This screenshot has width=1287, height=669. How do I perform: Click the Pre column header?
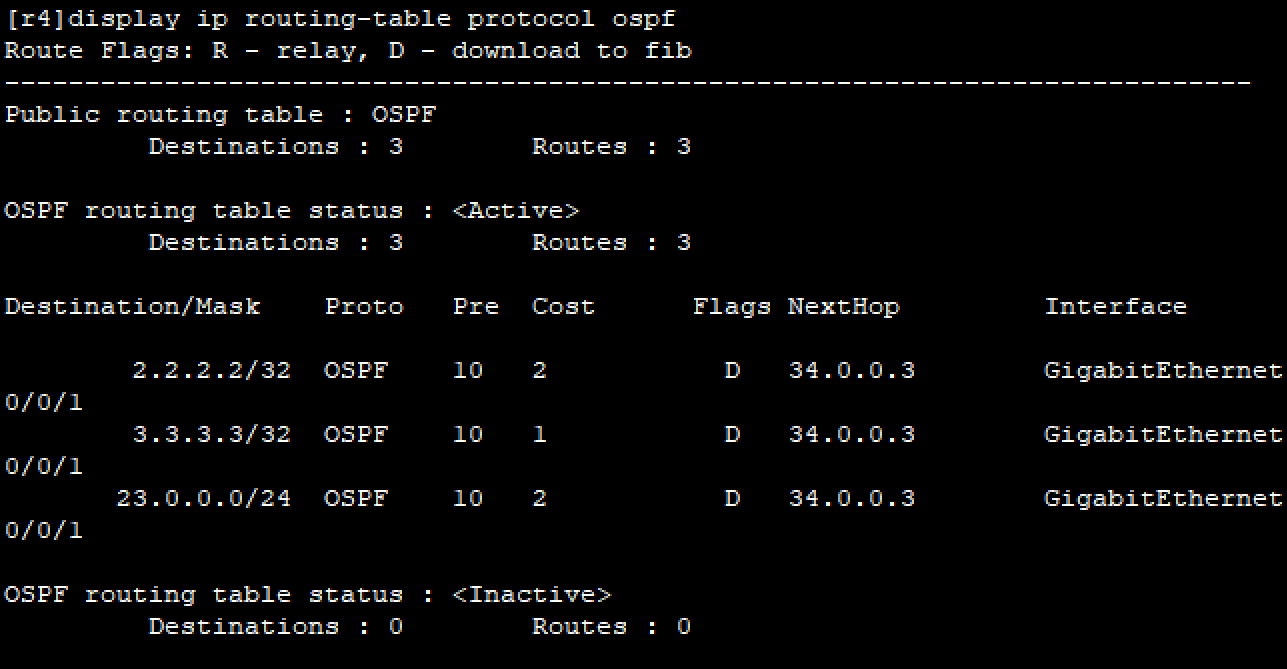(475, 307)
